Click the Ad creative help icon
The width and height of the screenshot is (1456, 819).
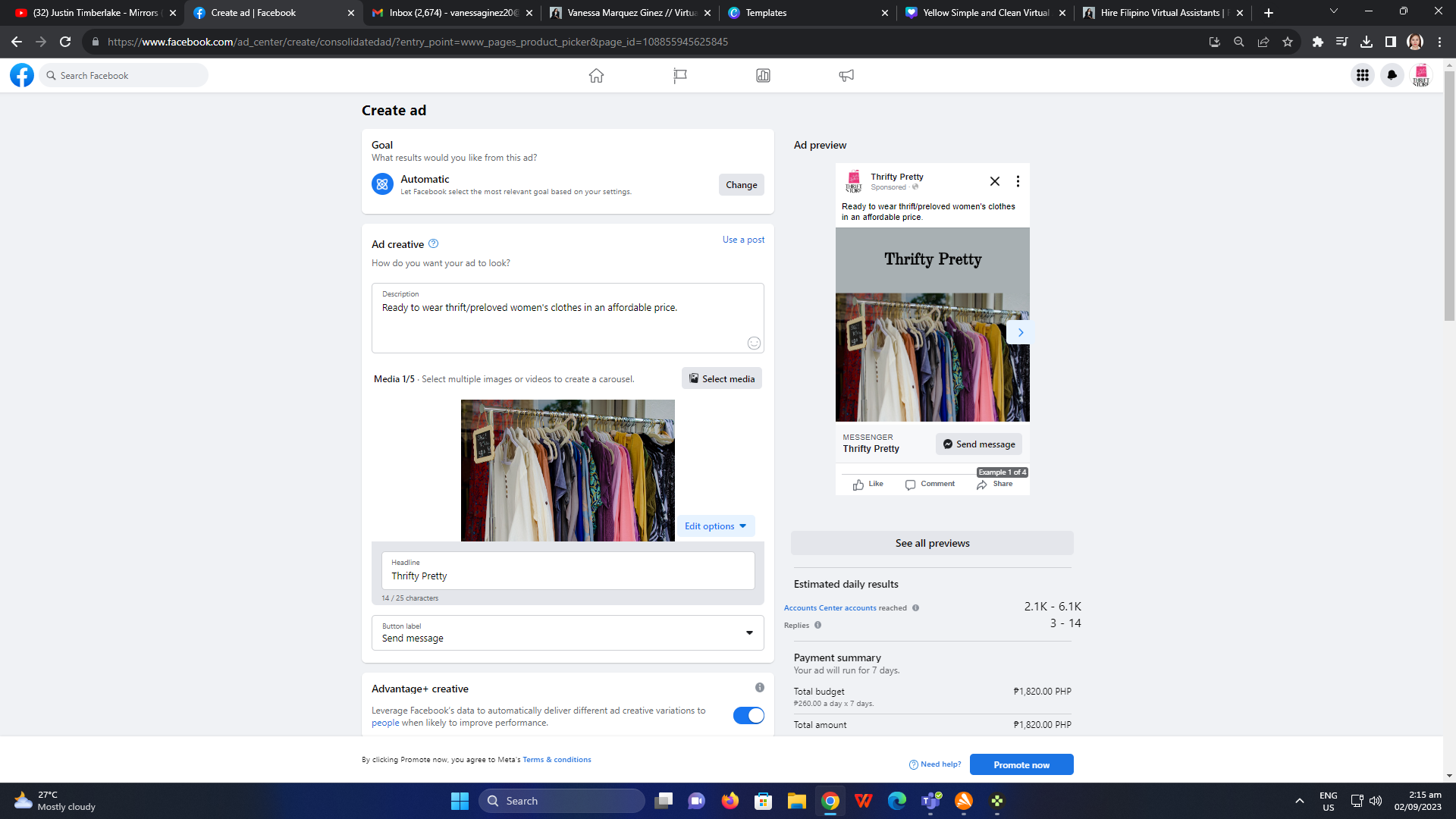(x=433, y=243)
